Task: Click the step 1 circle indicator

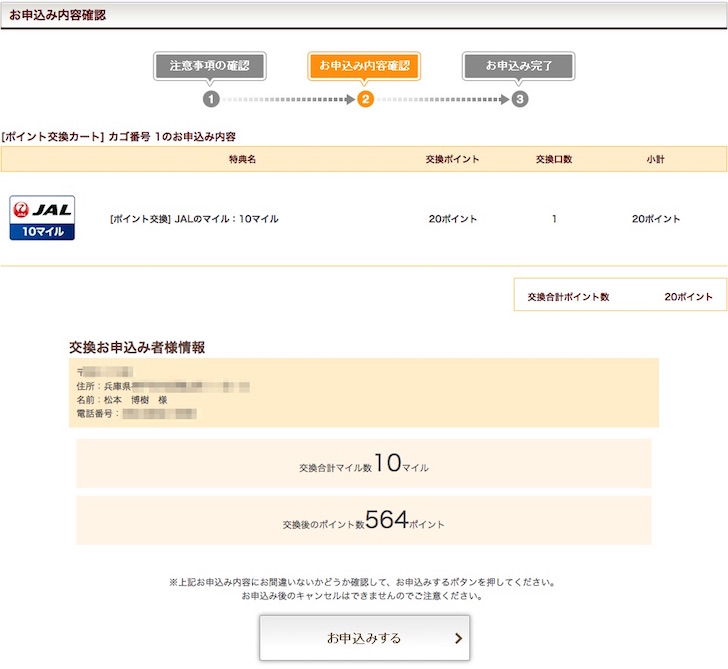Action: 211,99
